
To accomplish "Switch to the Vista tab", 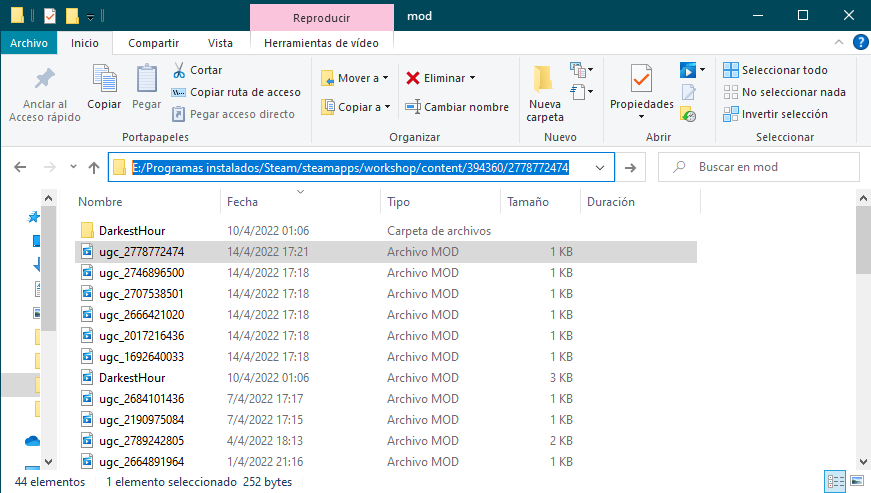I will (220, 43).
